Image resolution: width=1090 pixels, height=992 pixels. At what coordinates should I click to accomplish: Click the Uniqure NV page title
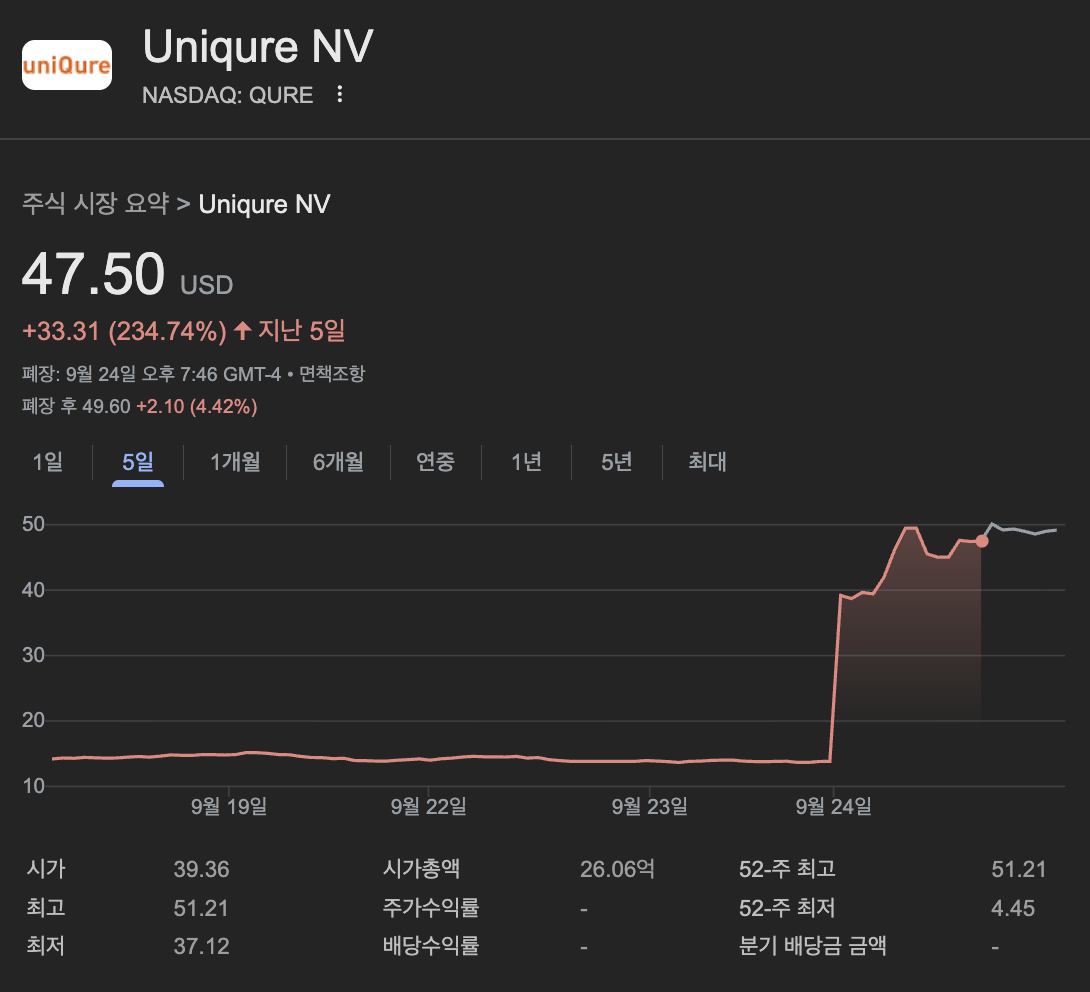[x=258, y=47]
